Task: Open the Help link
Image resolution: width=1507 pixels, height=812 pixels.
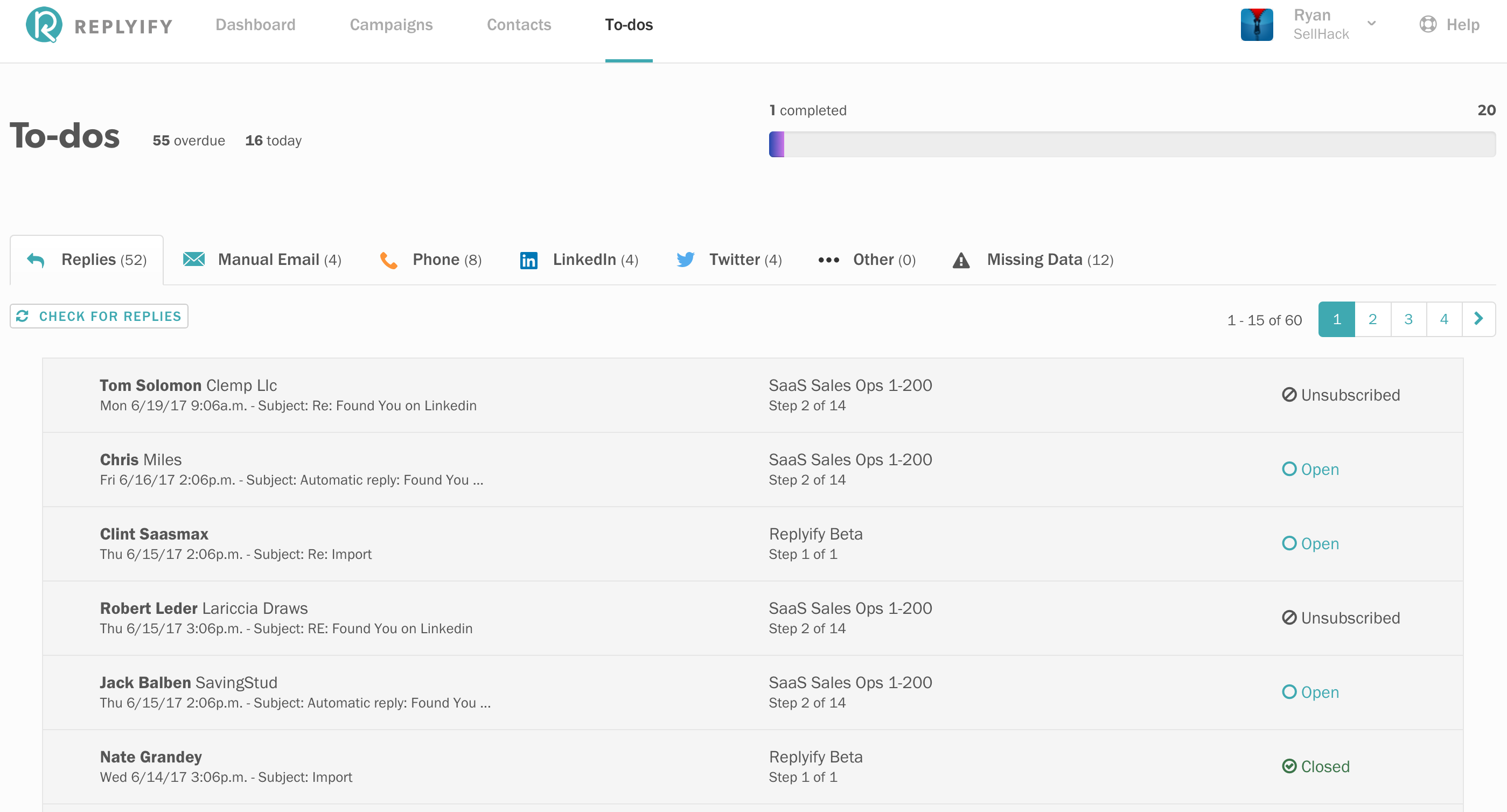Action: pyautogui.click(x=1462, y=25)
